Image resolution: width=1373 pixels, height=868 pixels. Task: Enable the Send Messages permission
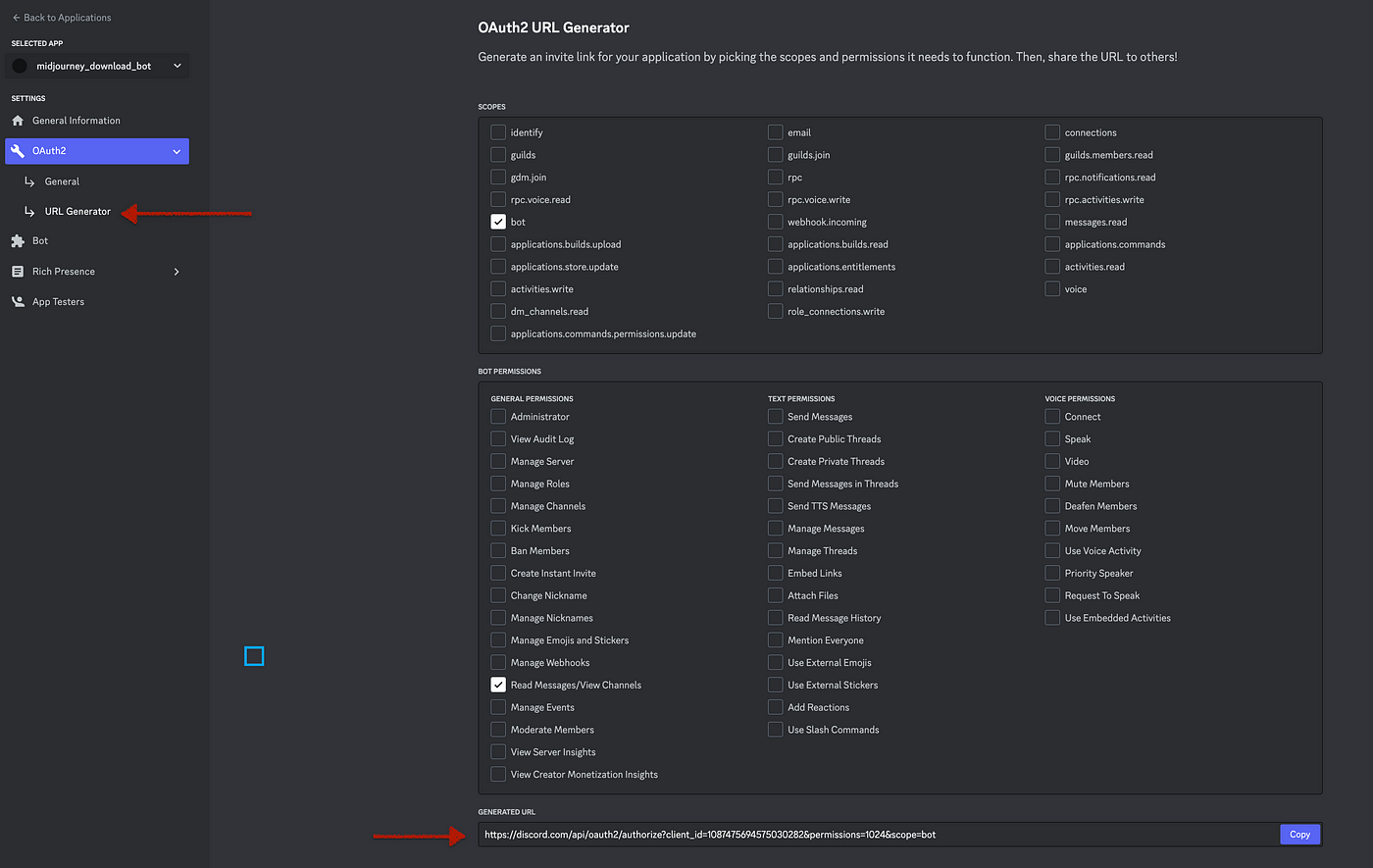[x=776, y=417]
